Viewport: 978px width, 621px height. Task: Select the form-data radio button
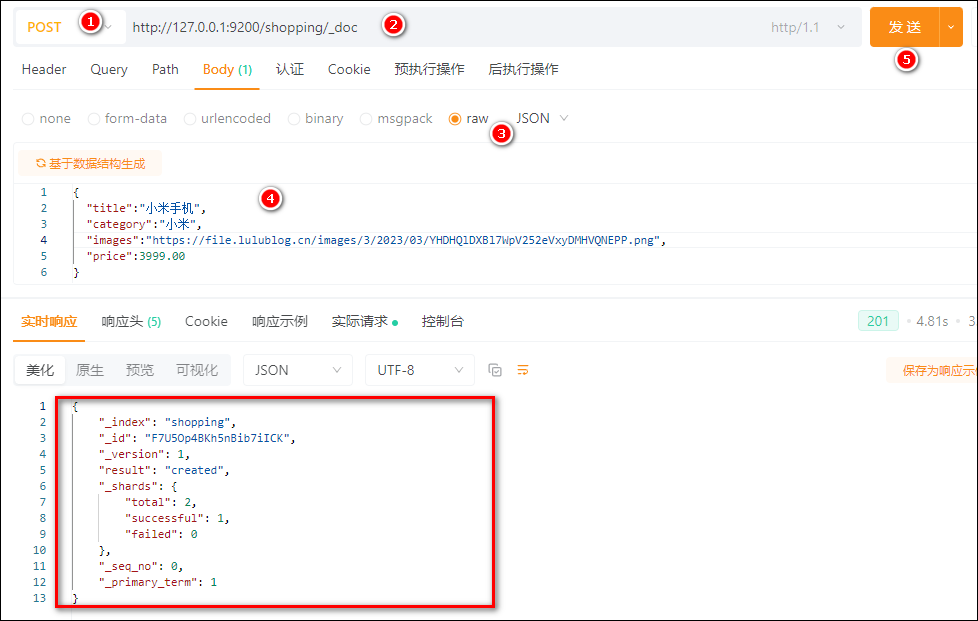[94, 118]
